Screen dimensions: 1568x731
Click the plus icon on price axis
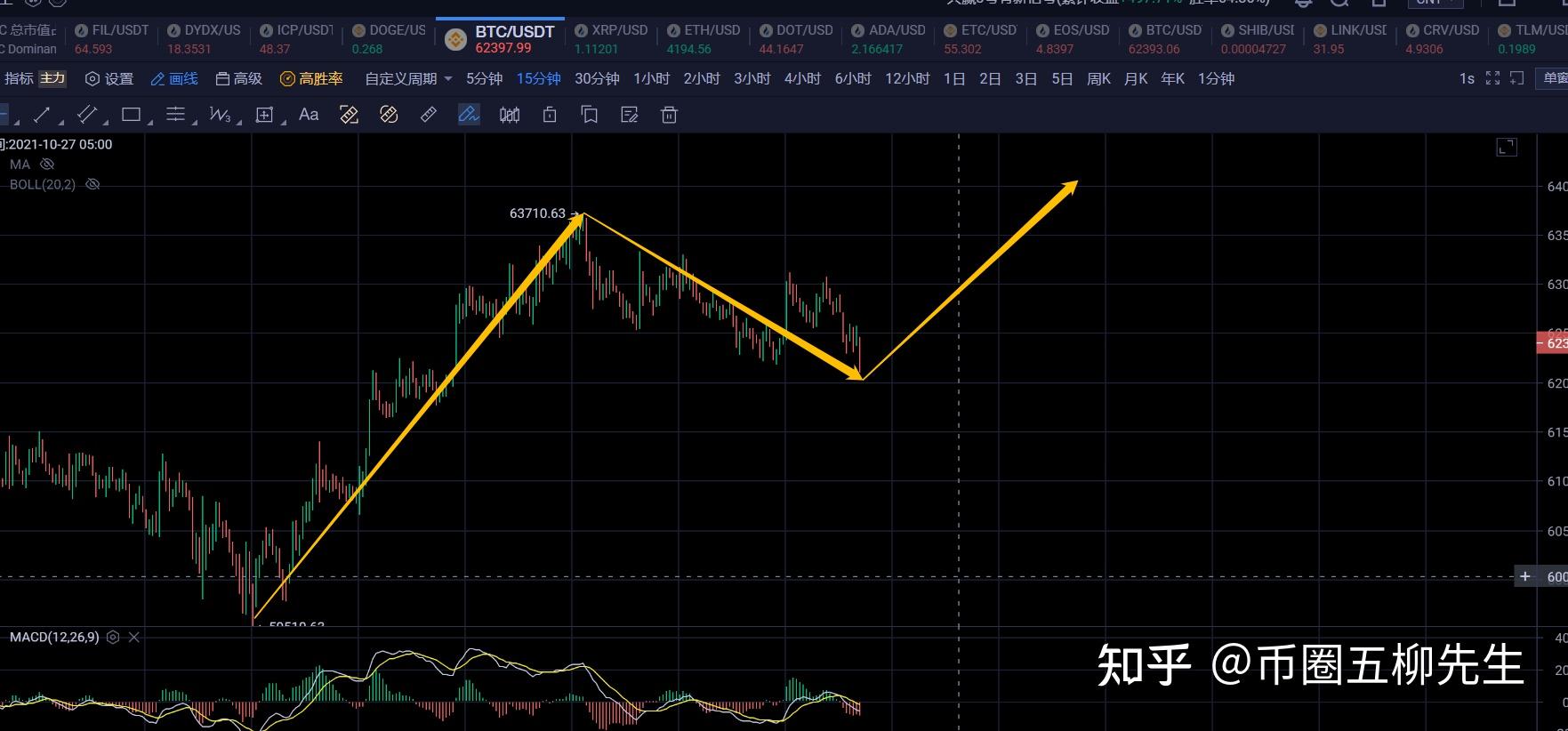(1525, 576)
